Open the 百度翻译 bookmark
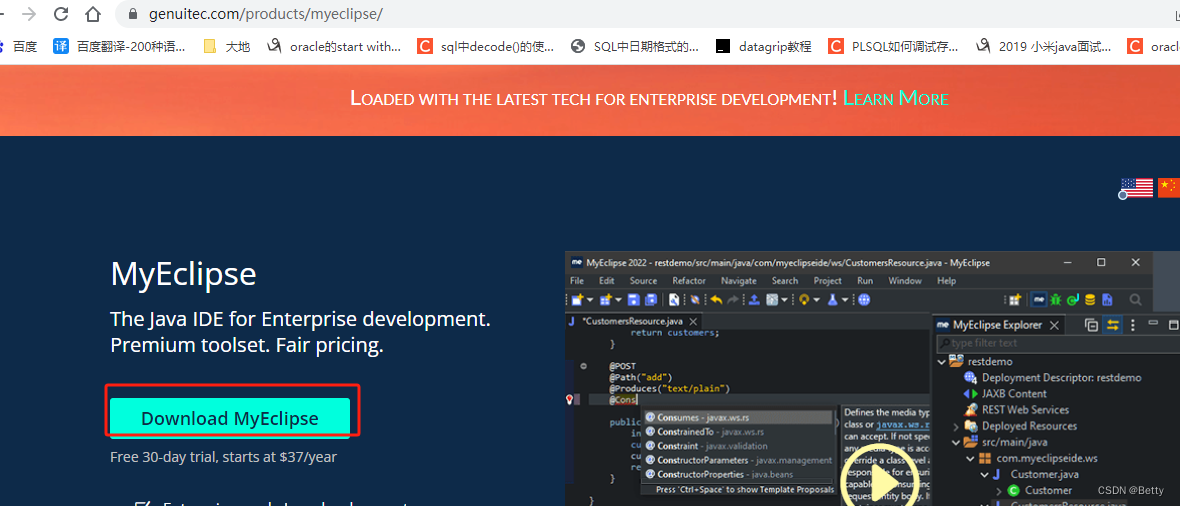The height and width of the screenshot is (506, 1180). pos(119,47)
